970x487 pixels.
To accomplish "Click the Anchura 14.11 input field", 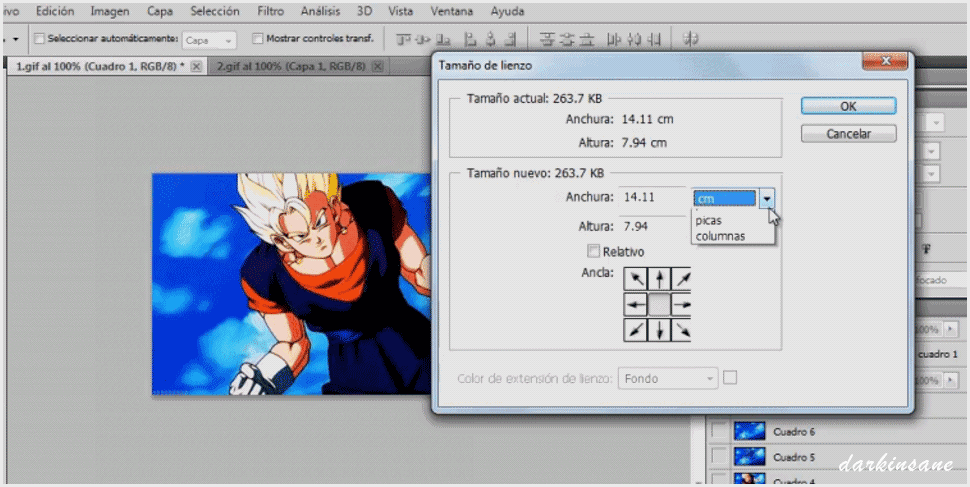I will [652, 197].
